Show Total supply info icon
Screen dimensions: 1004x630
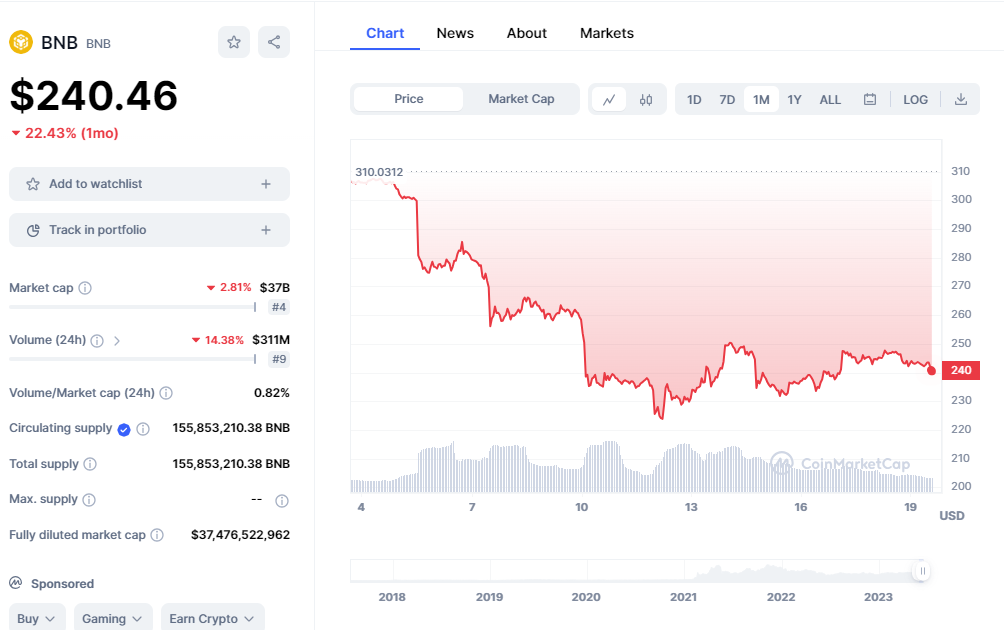click(90, 464)
